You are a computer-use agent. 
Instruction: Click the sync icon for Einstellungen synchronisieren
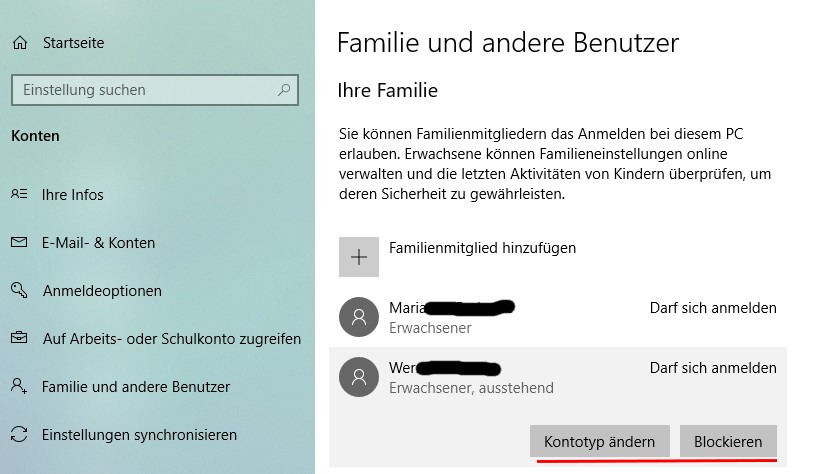tap(19, 434)
